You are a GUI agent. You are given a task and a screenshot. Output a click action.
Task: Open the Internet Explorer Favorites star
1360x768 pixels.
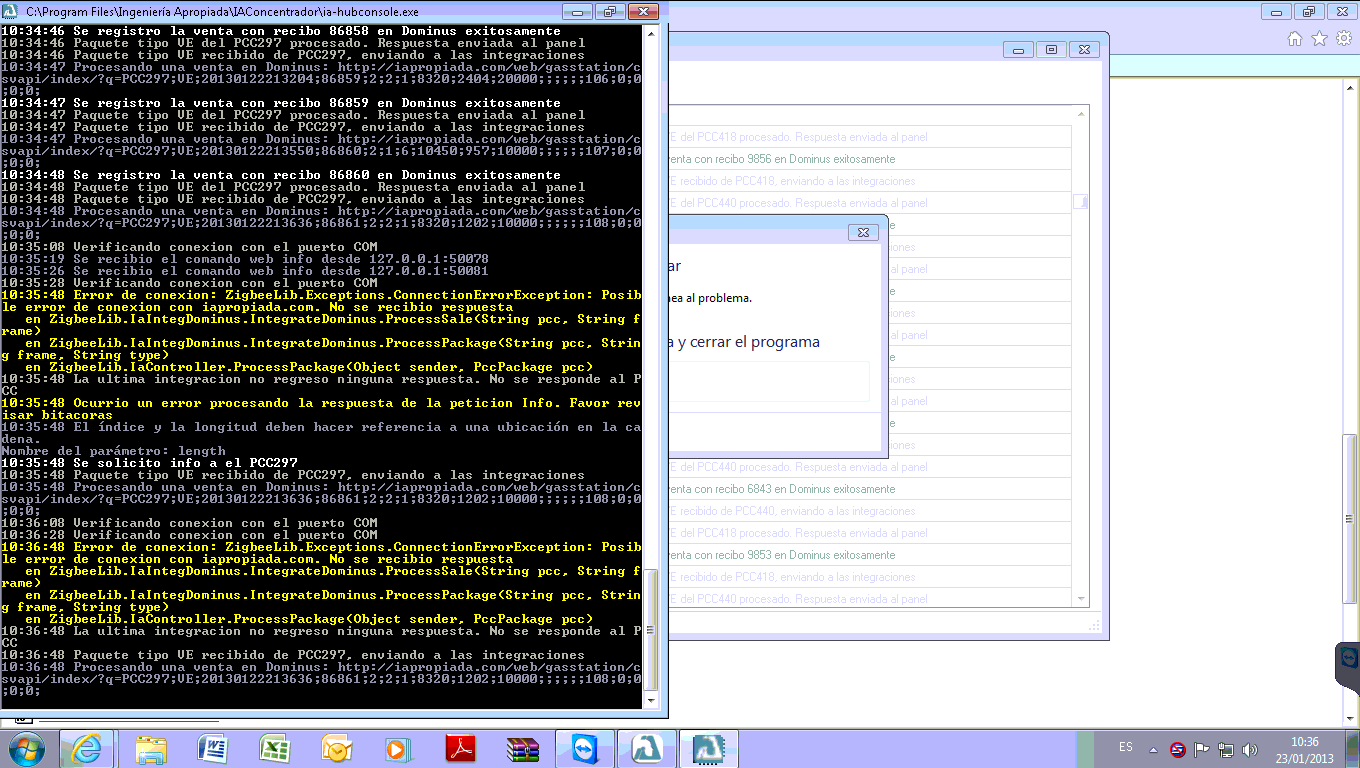click(1319, 39)
